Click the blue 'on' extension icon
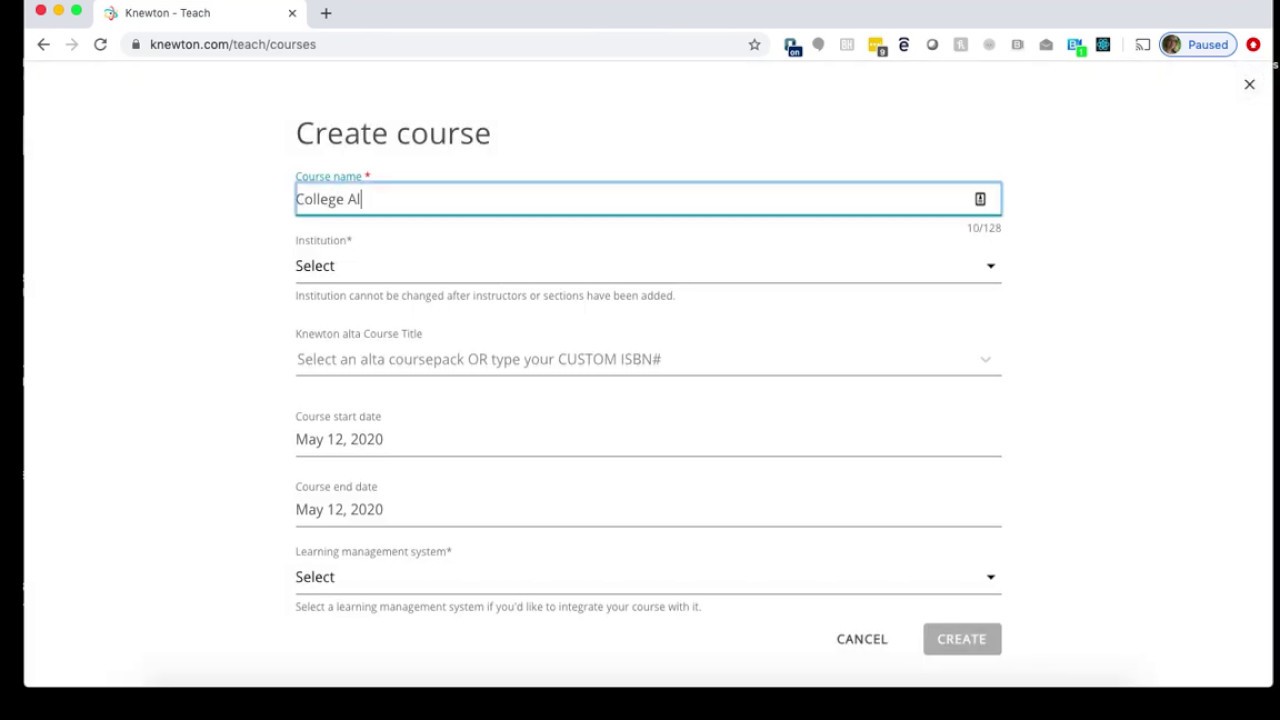Image resolution: width=1280 pixels, height=720 pixels. pyautogui.click(x=792, y=46)
